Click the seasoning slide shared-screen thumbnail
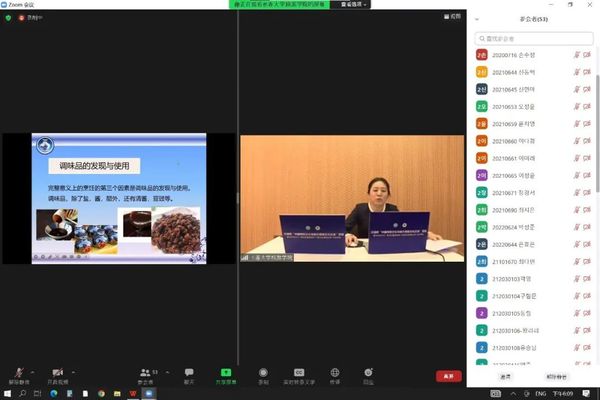 click(118, 198)
